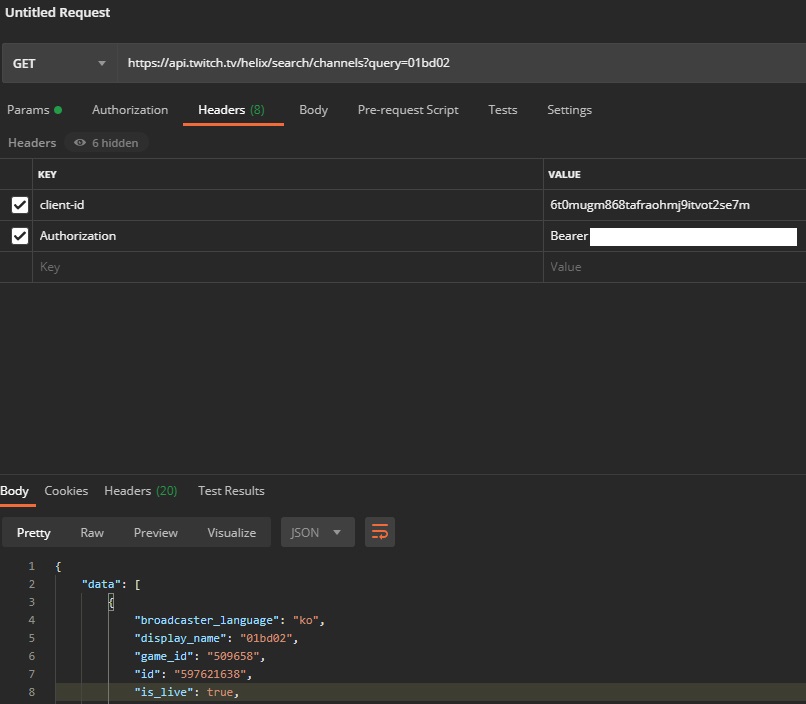Open the JSON format dropdown

click(x=318, y=532)
